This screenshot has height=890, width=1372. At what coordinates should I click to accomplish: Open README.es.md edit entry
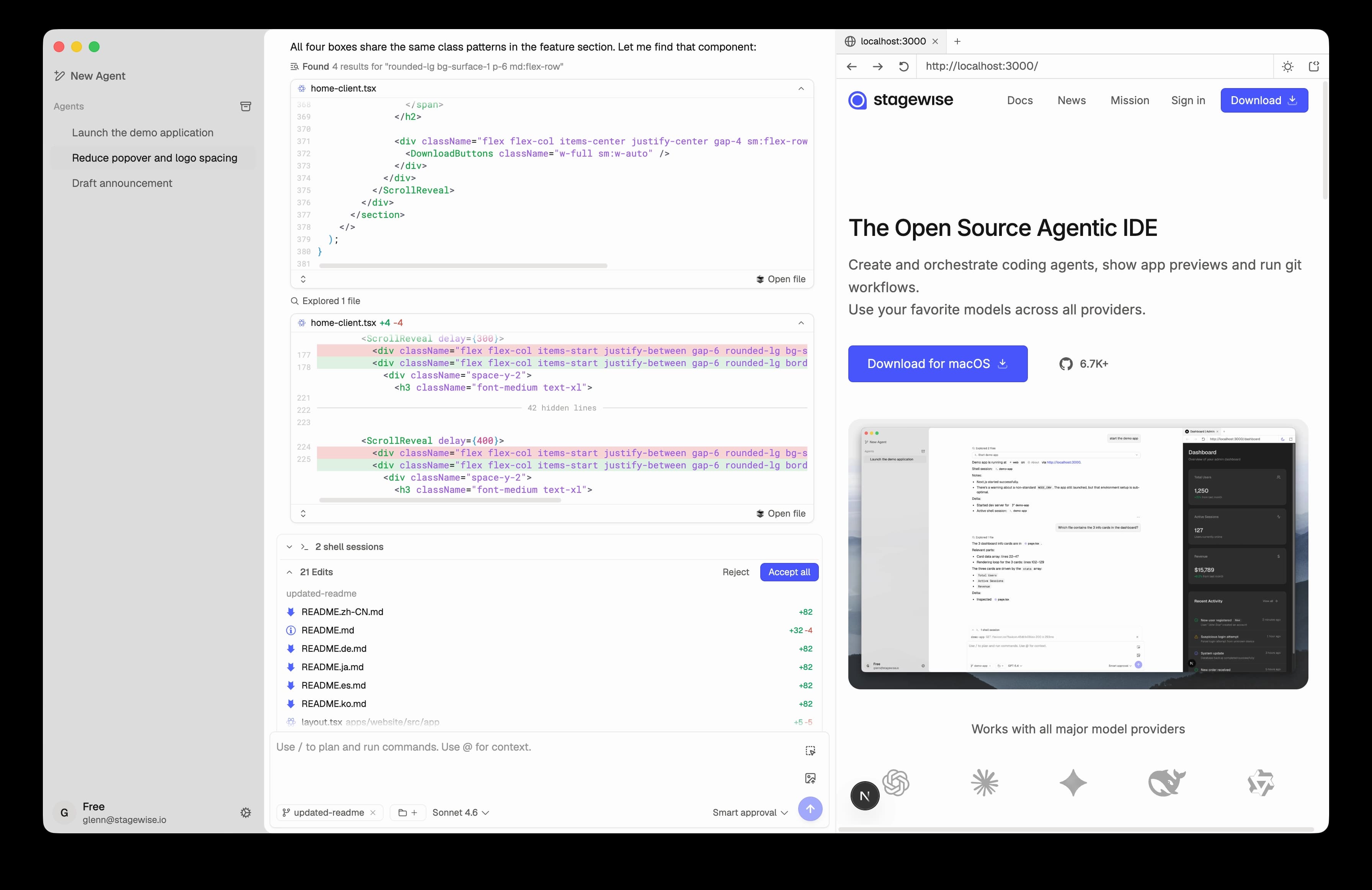point(549,686)
